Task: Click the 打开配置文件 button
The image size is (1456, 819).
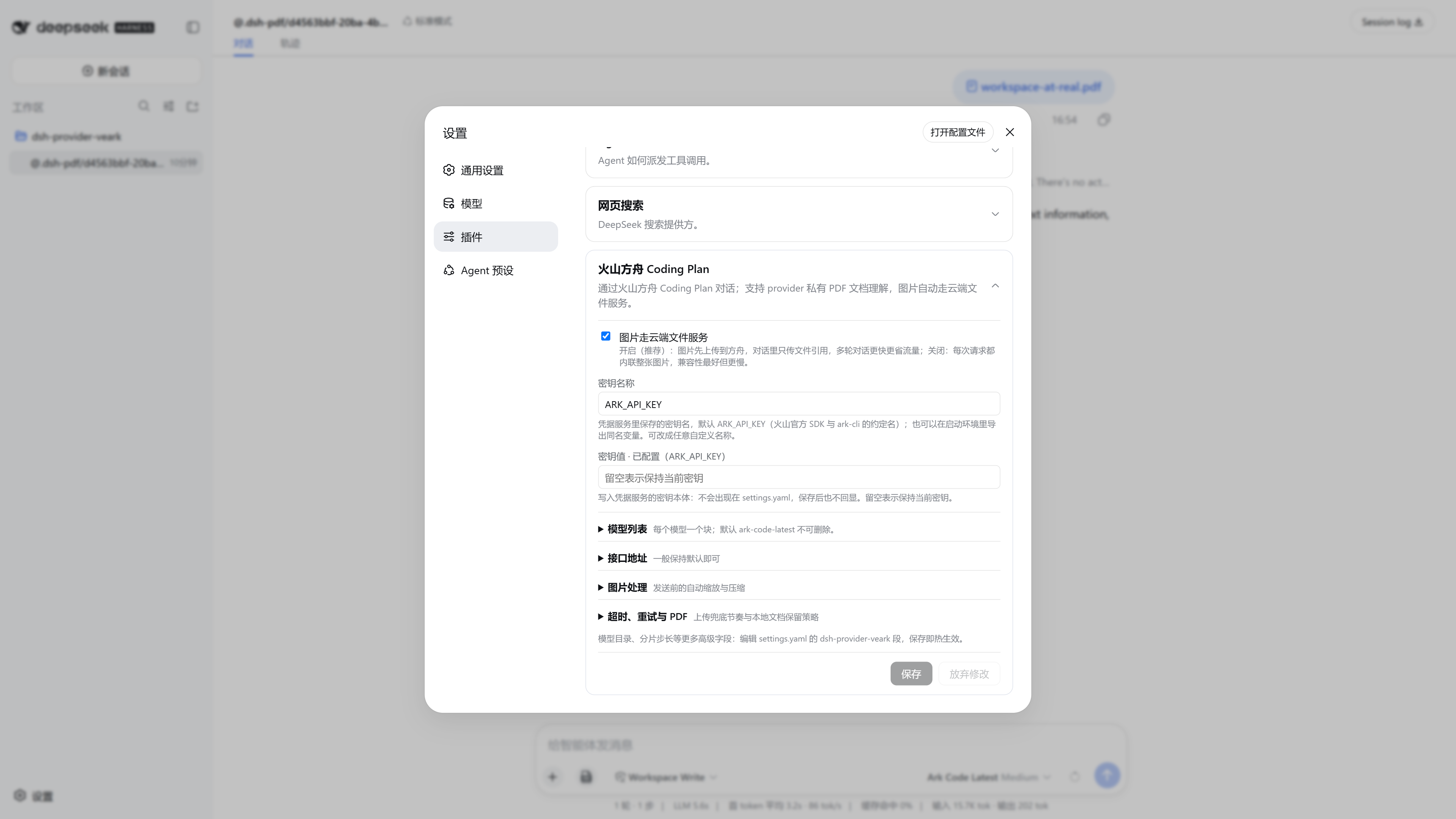Action: (957, 132)
